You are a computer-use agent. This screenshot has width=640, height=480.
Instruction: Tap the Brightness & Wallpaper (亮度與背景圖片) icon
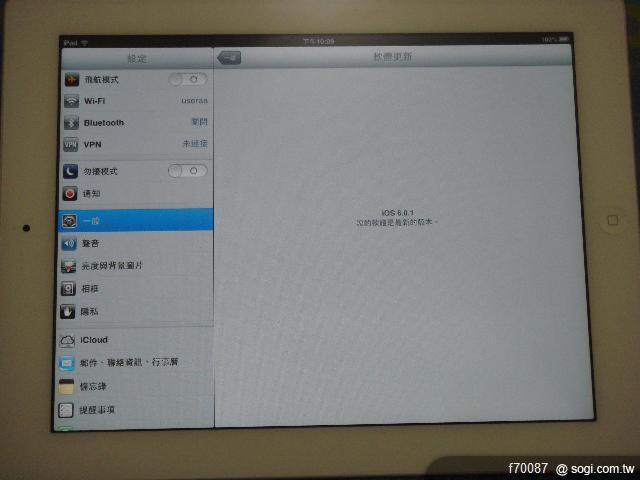(x=70, y=266)
